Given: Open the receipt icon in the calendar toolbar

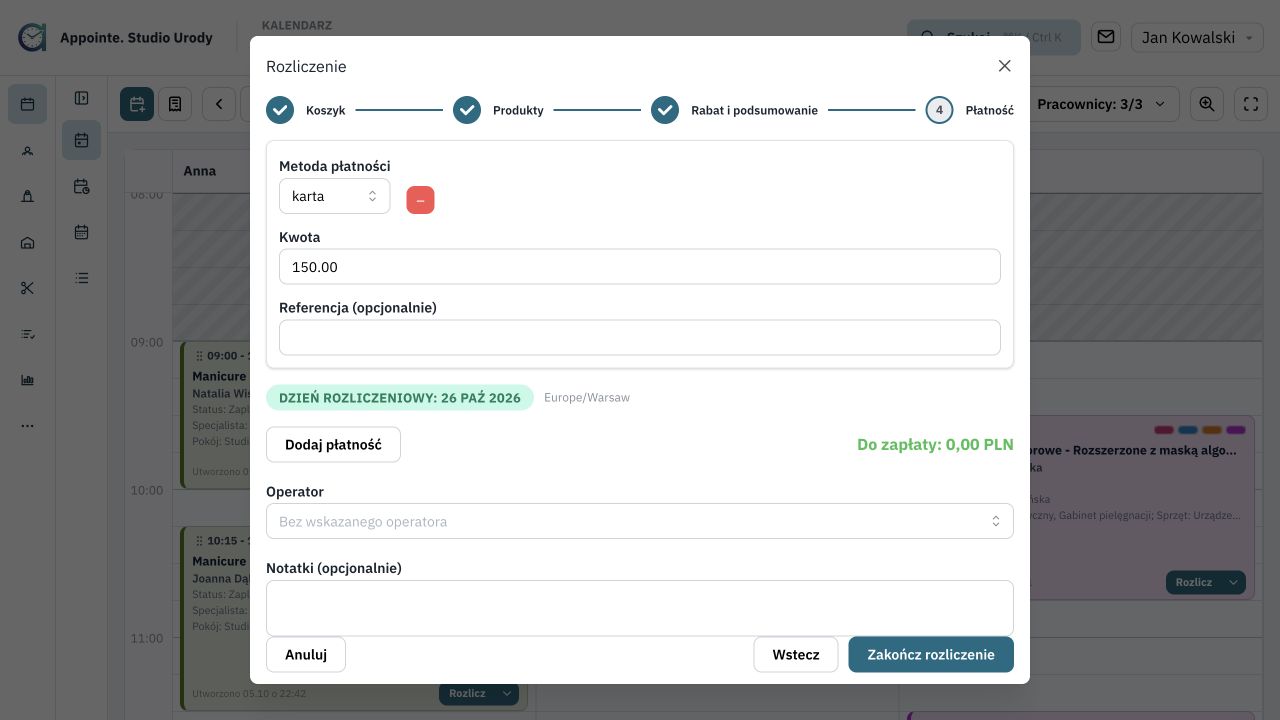Looking at the screenshot, I should pyautogui.click(x=175, y=104).
